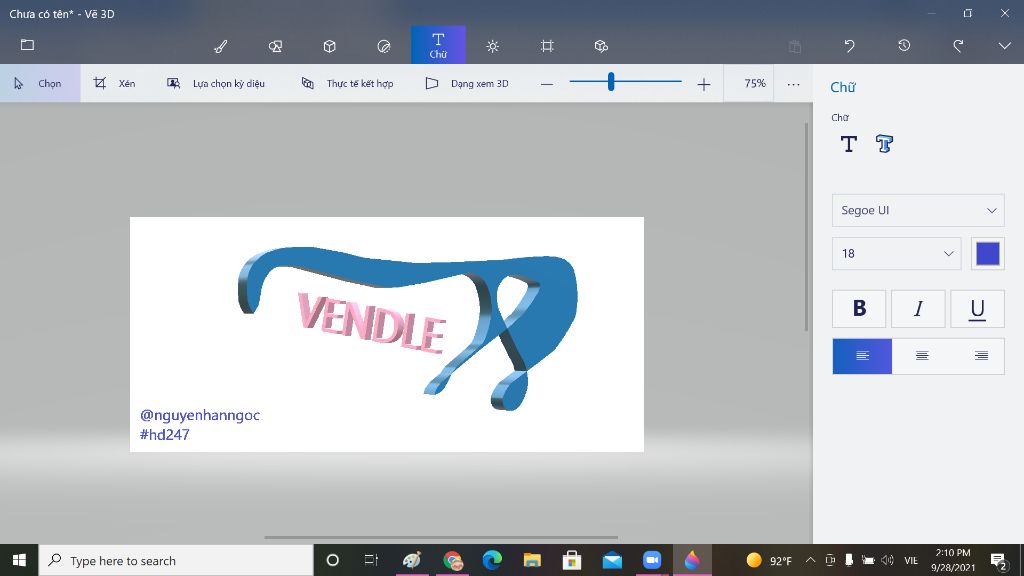Redo the last undone action
Image resolution: width=1024 pixels, height=576 pixels.
pos(958,46)
